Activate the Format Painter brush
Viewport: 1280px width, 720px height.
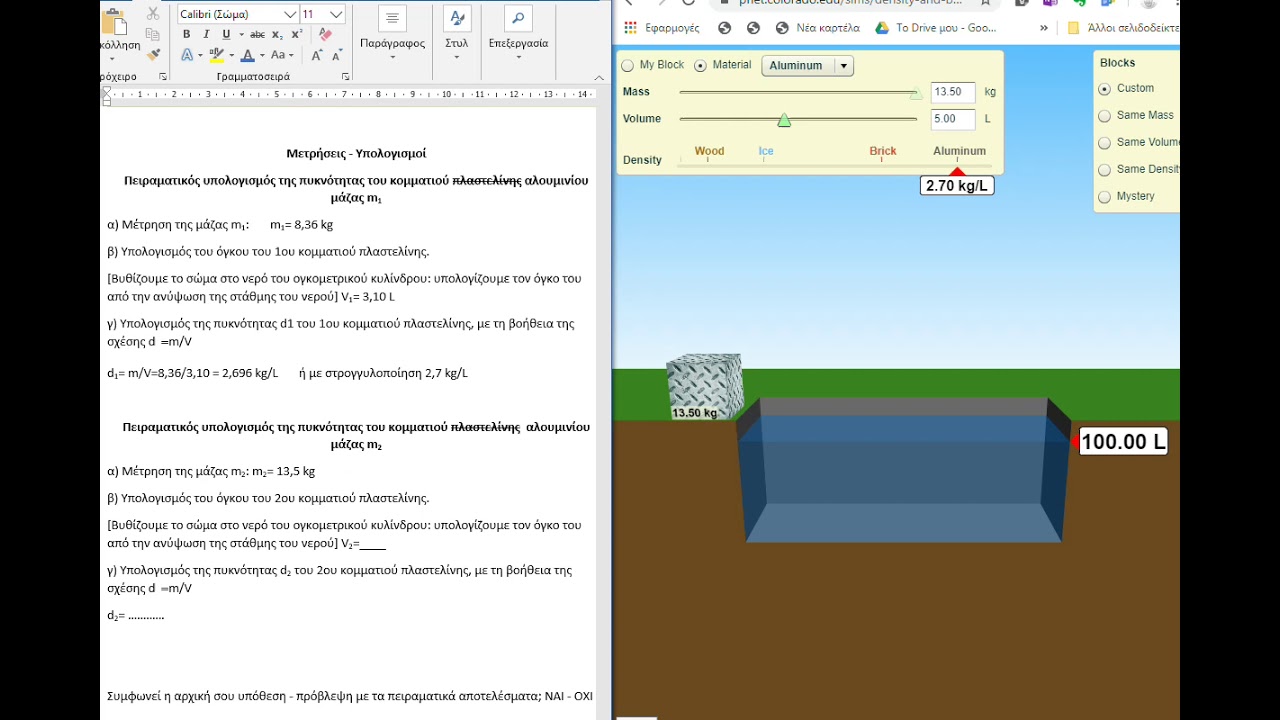pos(153,55)
